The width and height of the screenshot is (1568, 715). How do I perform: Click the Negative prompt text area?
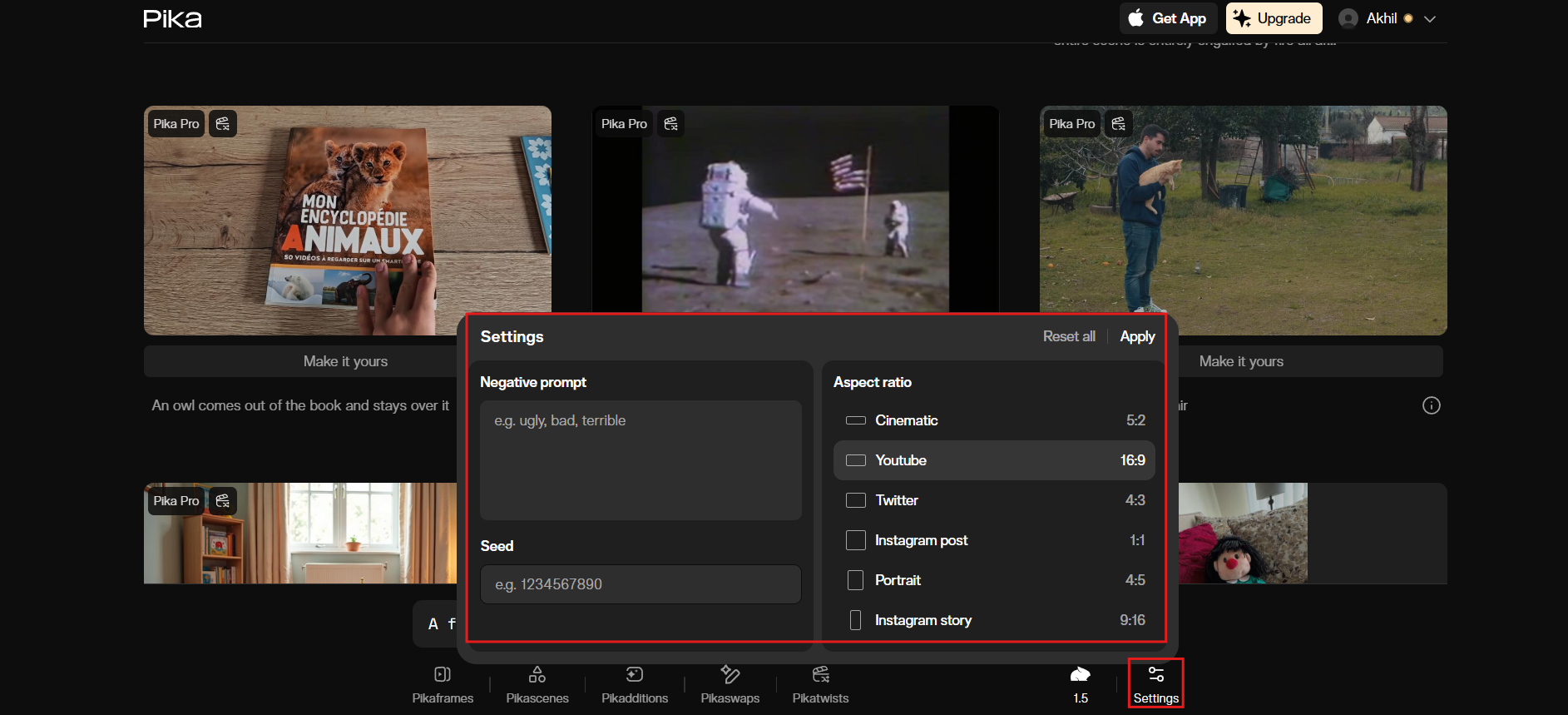click(641, 460)
